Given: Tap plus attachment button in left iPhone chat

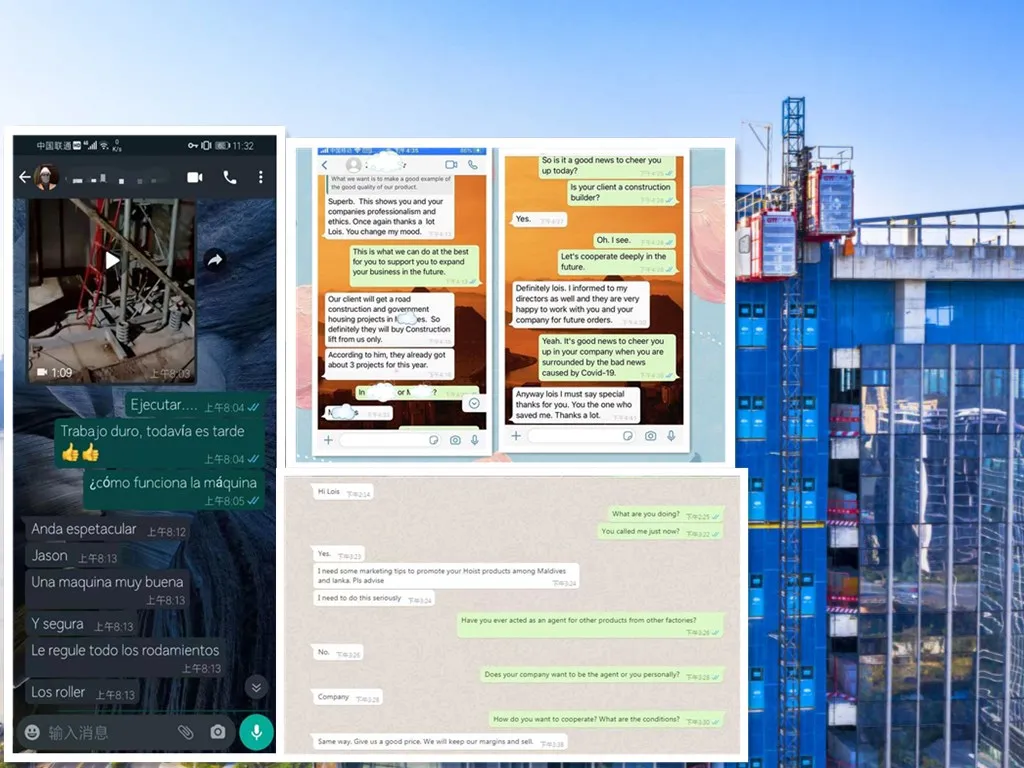Looking at the screenshot, I should [x=326, y=439].
